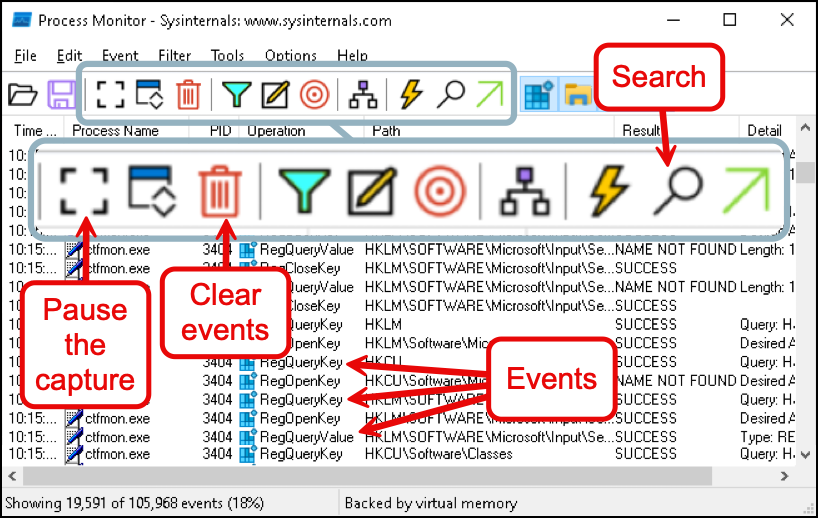The width and height of the screenshot is (818, 518).
Task: Open the Event menu
Action: [120, 55]
